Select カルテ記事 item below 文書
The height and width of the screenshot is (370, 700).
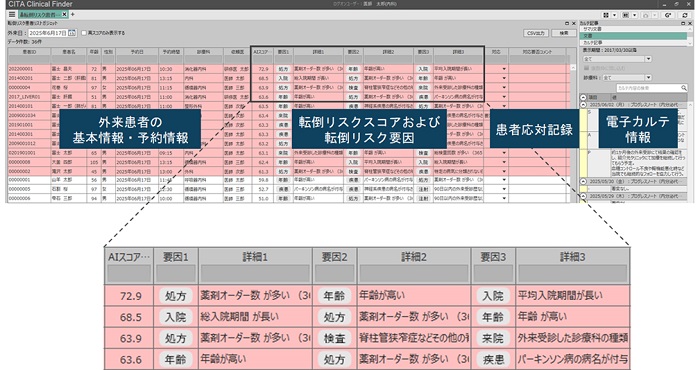click(x=634, y=42)
